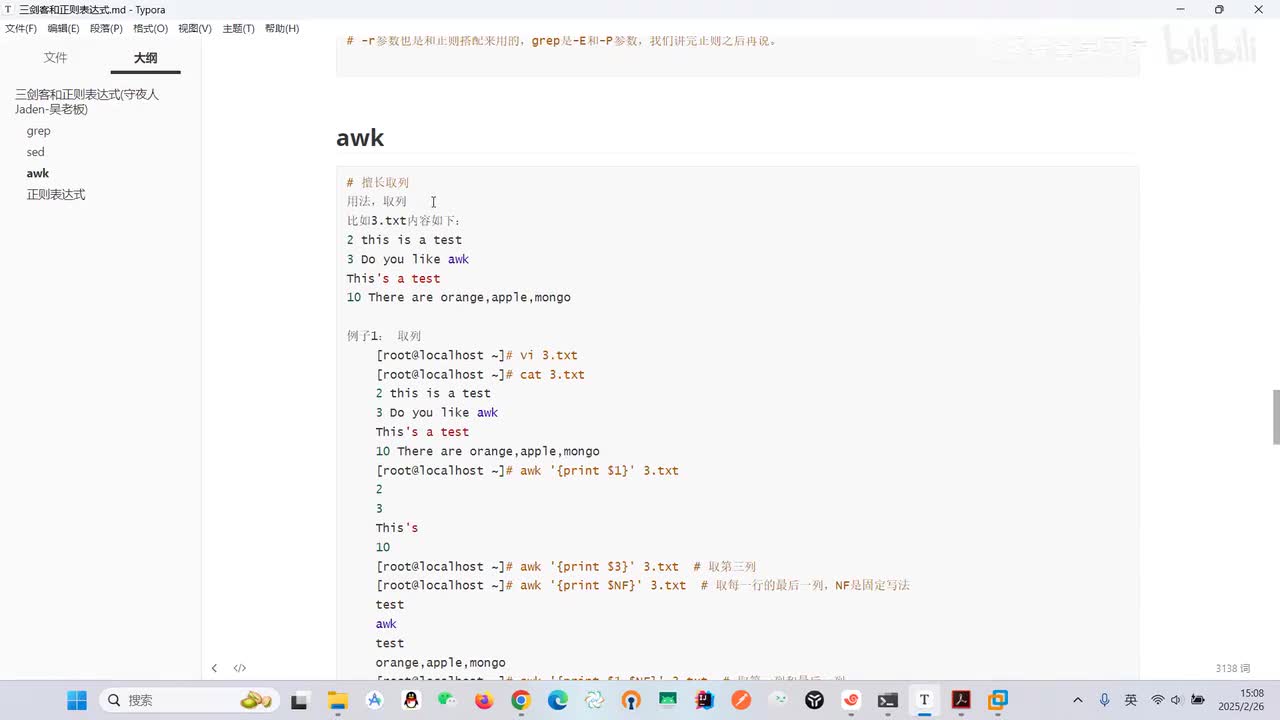Screen dimensions: 1280x720
Task: Open the Windows Start menu
Action: [x=77, y=700]
